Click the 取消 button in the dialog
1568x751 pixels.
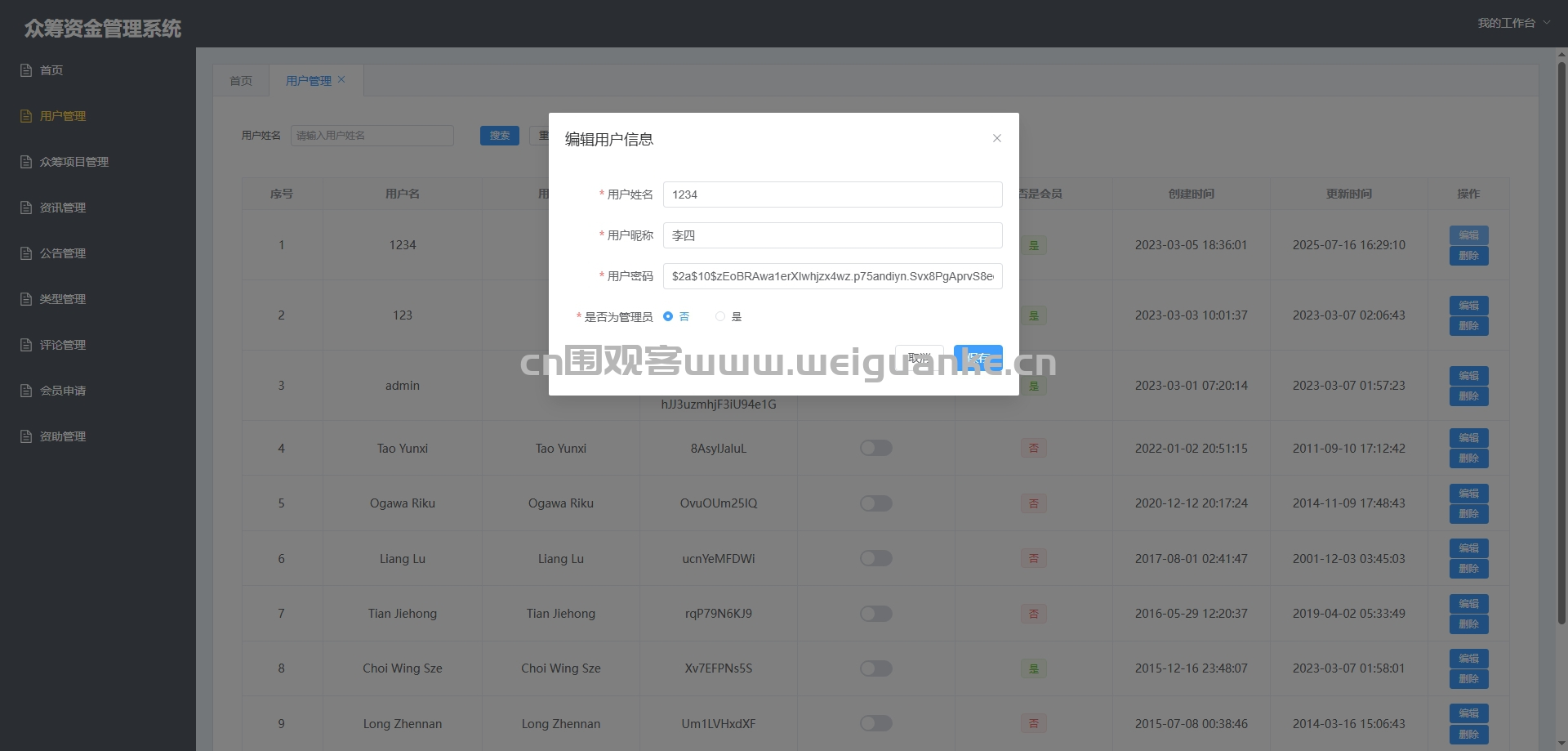click(920, 358)
